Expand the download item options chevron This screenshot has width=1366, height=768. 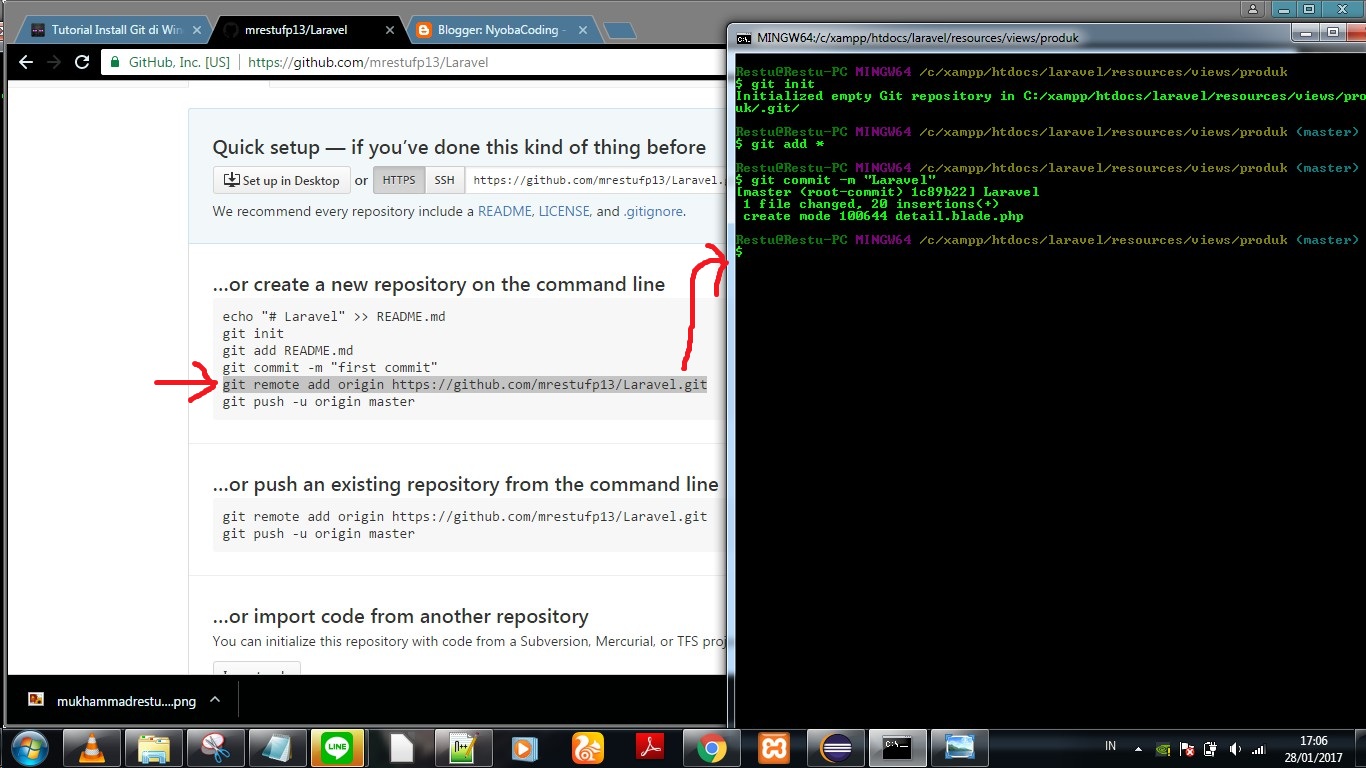tap(217, 701)
